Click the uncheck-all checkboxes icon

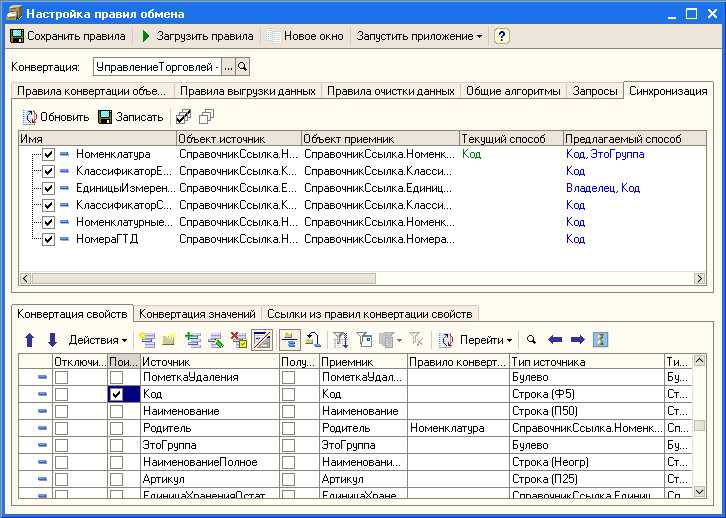pyautogui.click(x=206, y=117)
